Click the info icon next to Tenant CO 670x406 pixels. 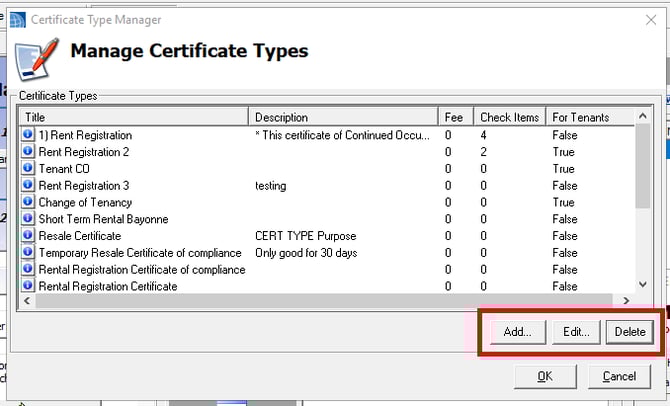(x=29, y=169)
